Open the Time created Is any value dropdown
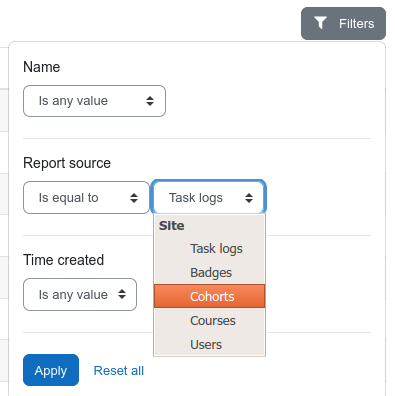The width and height of the screenshot is (395, 396). click(x=80, y=295)
